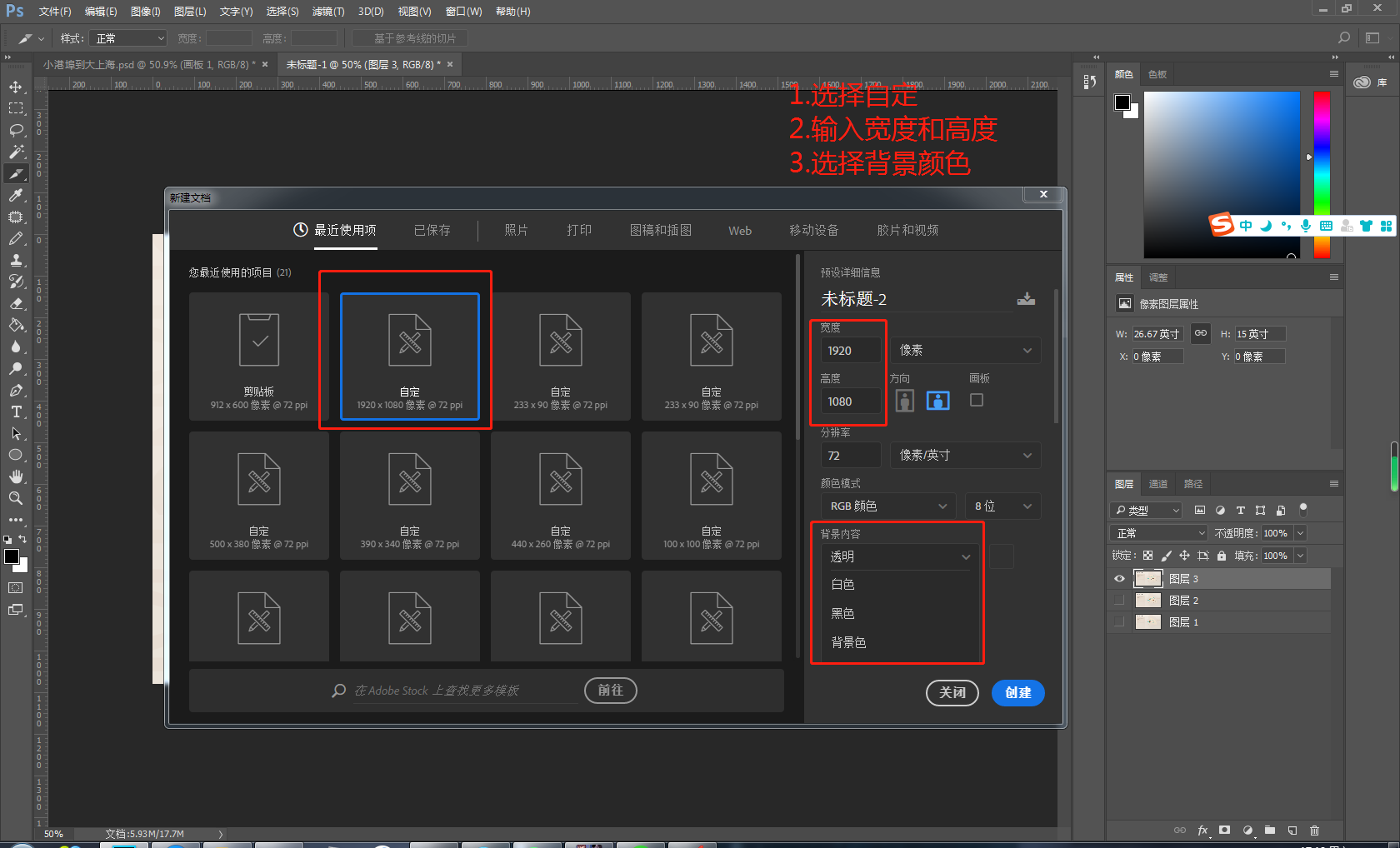Click the 前往 go button
Screen dimensions: 1400x848
point(610,691)
